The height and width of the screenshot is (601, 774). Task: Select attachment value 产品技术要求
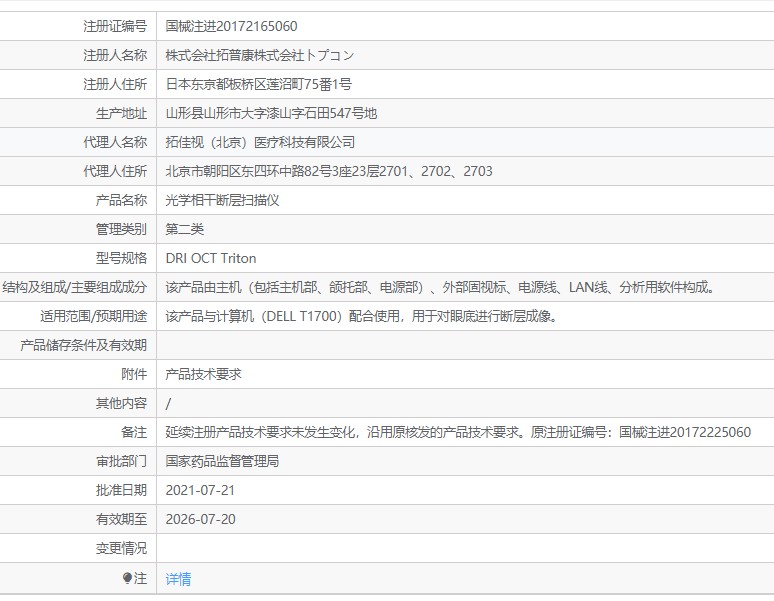(x=203, y=375)
